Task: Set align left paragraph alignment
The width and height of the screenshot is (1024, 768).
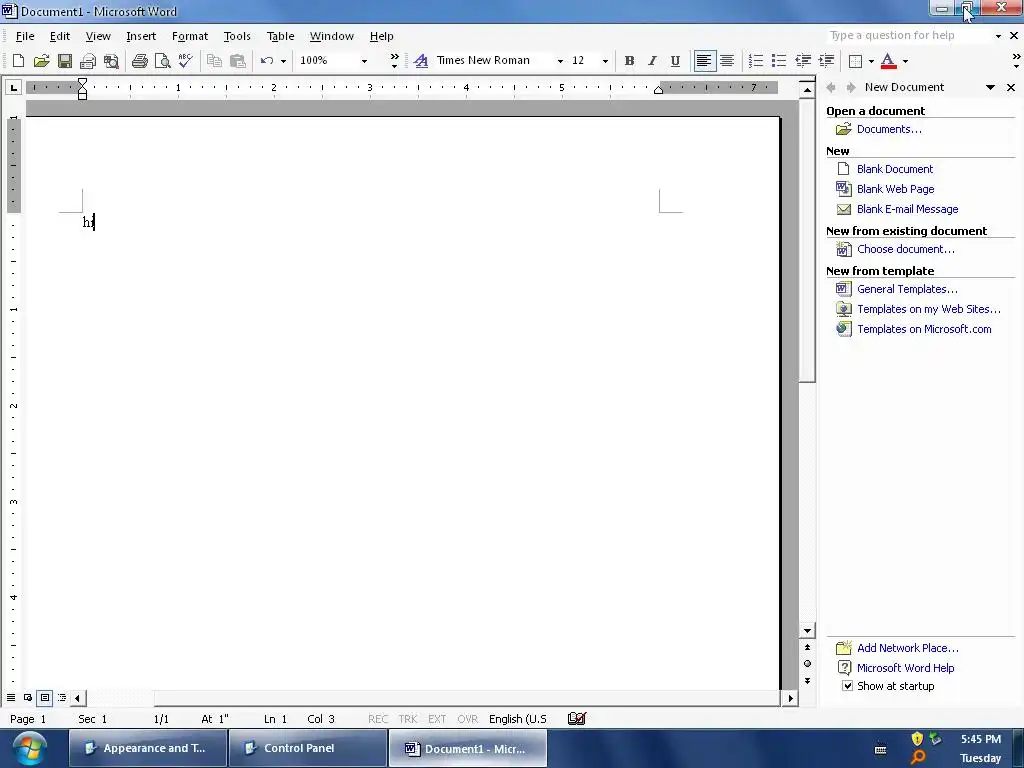Action: (704, 61)
